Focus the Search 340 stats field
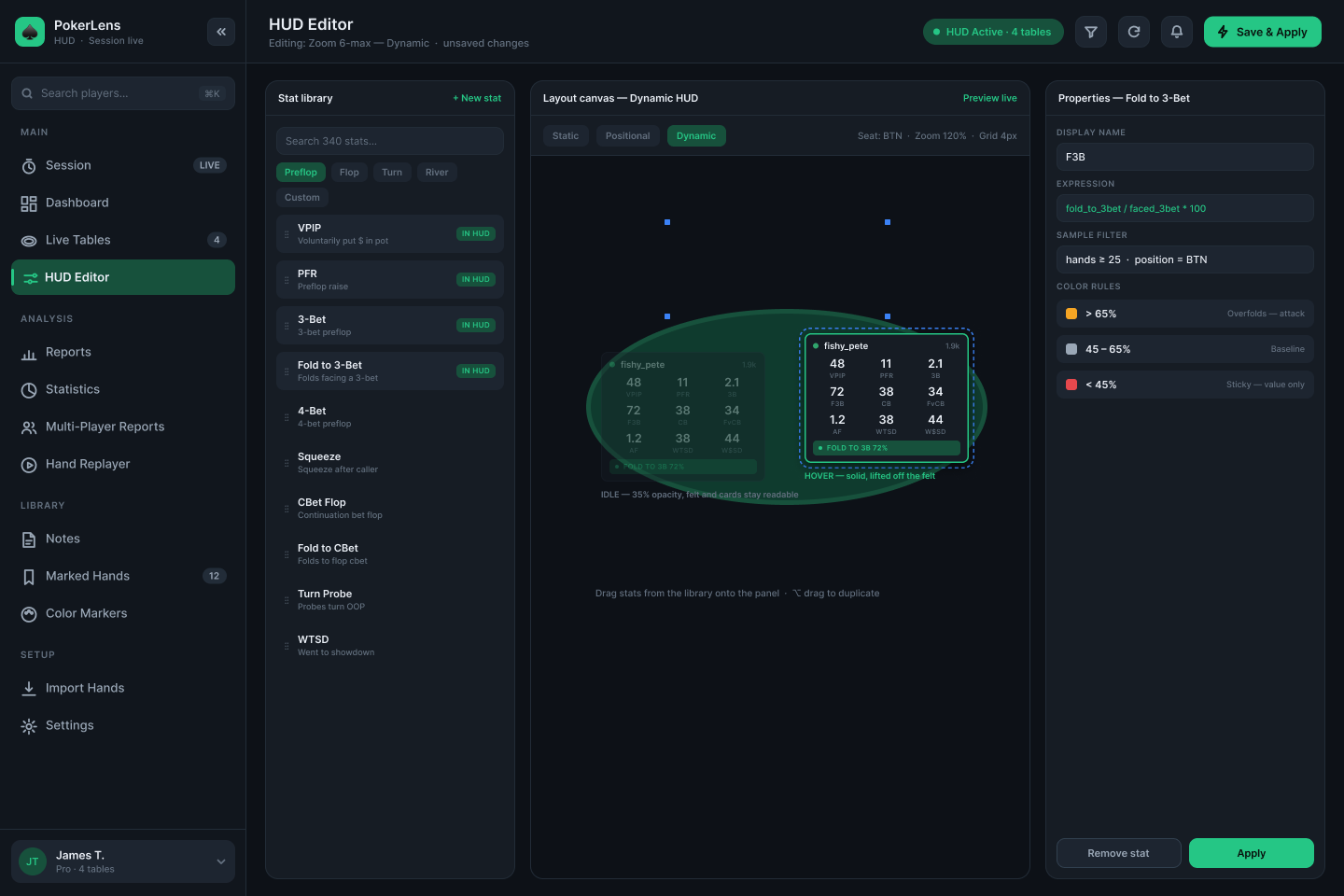 pyautogui.click(x=390, y=141)
